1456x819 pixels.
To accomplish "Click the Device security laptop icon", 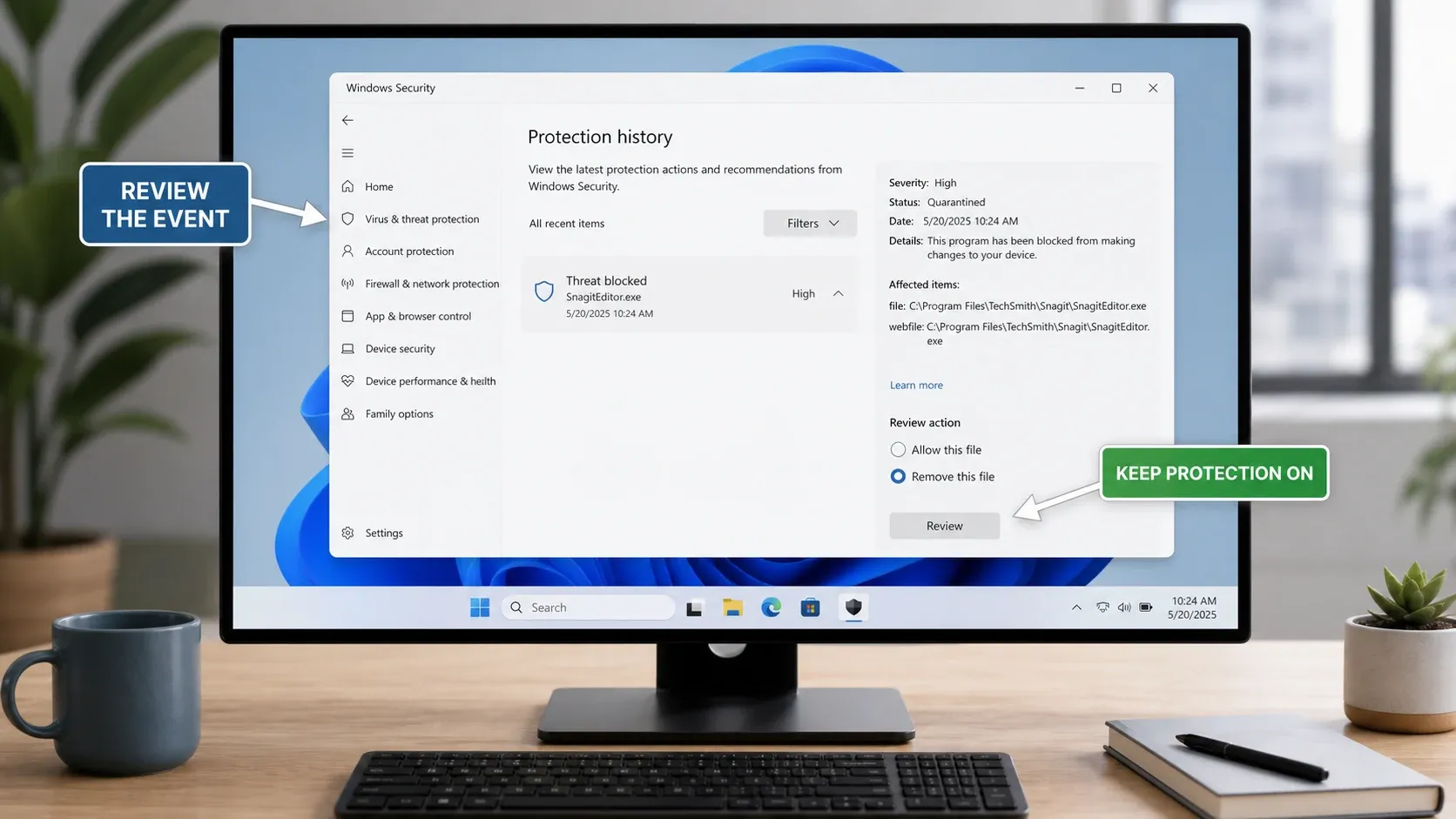I will [x=347, y=348].
